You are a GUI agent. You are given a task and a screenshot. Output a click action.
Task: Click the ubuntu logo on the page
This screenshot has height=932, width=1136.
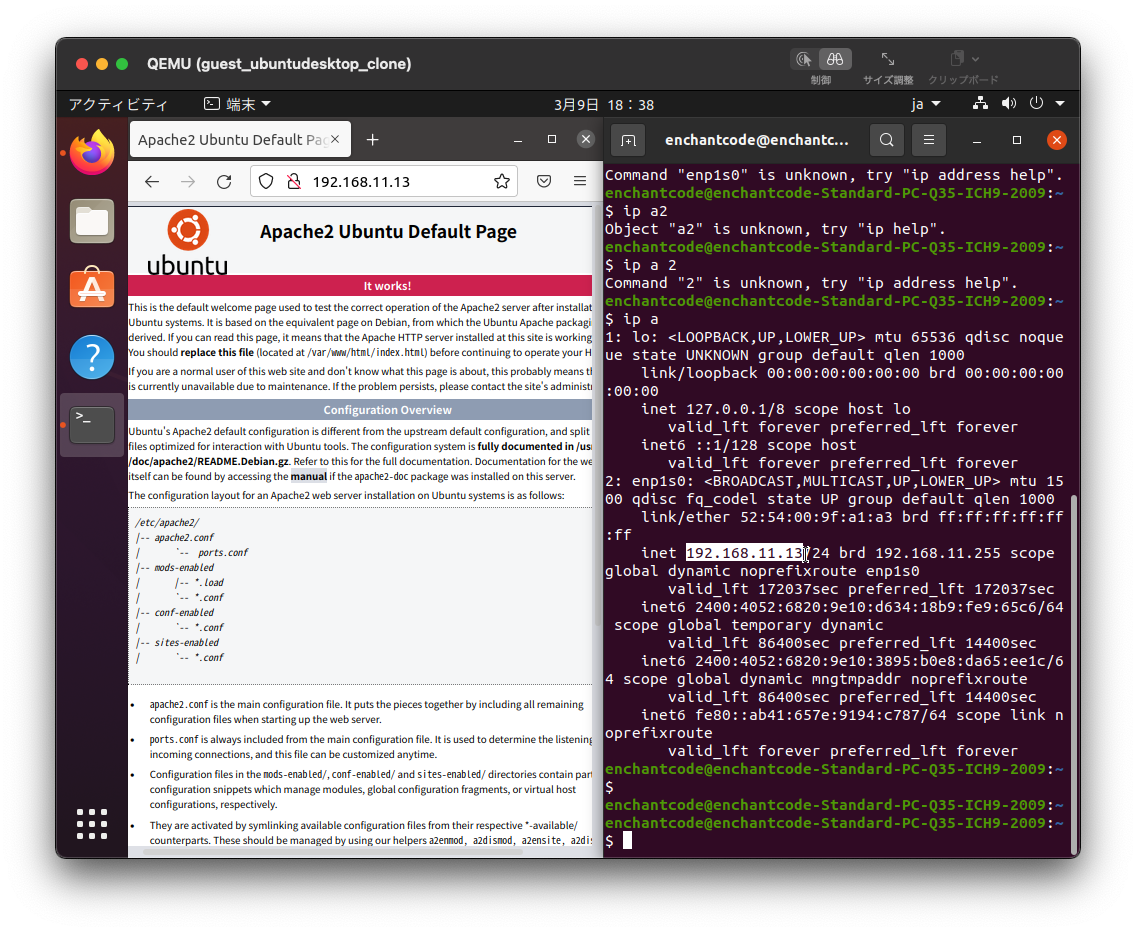pos(188,244)
